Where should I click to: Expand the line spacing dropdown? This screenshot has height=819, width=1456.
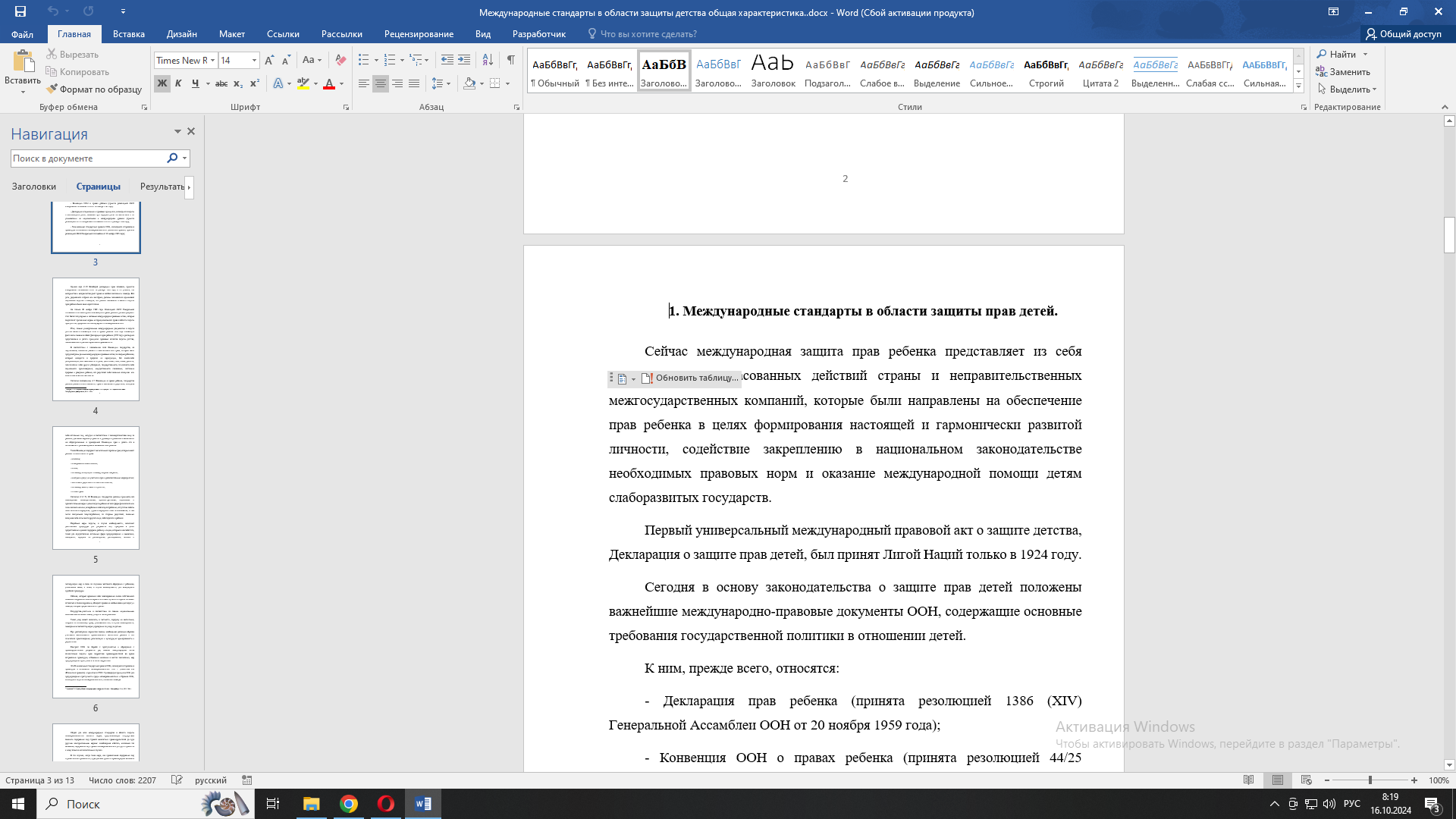(x=447, y=83)
